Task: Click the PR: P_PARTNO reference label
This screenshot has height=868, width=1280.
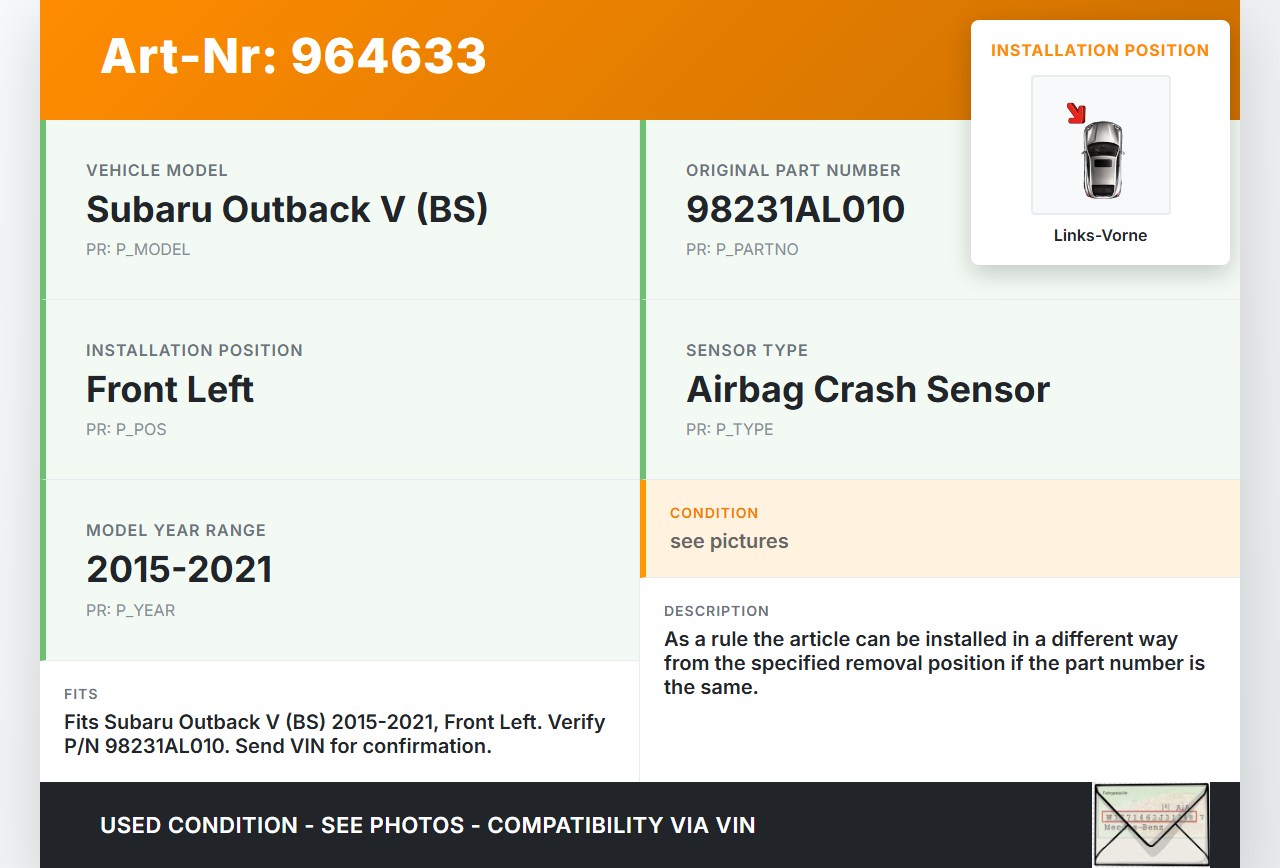Action: [x=742, y=250]
